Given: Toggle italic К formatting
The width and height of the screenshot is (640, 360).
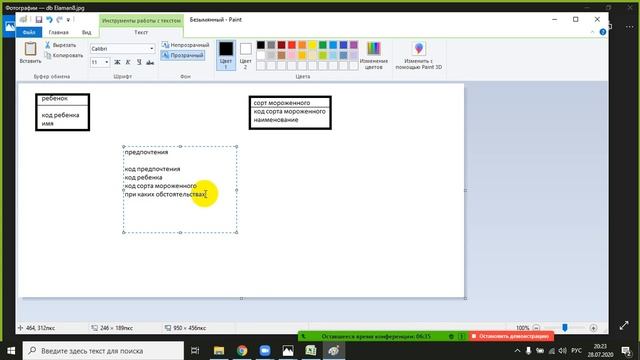Looking at the screenshot, I should coord(128,62).
